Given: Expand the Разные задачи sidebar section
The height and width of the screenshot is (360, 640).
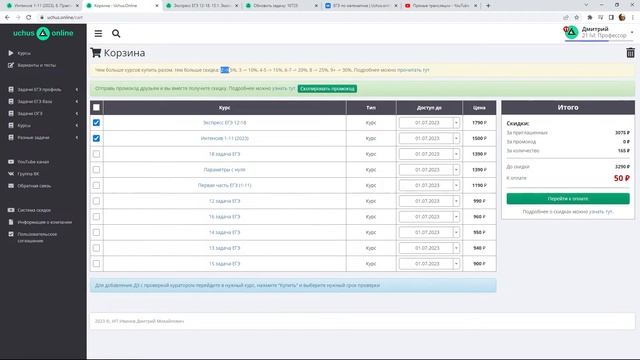Looking at the screenshot, I should click(x=77, y=138).
